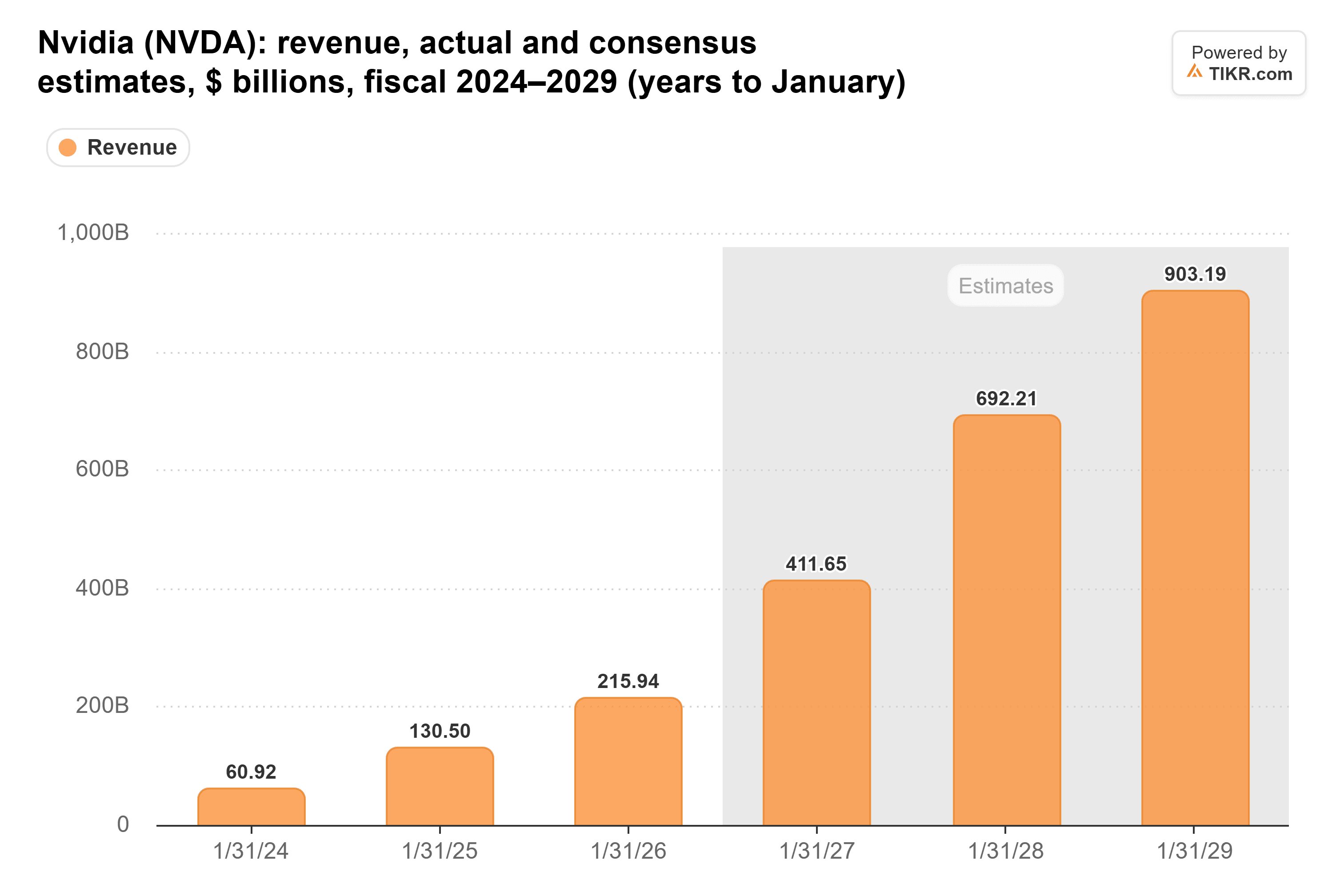Screen dimensions: 1344x896
Task: Select the 1/31/24 revenue bar
Action: click(x=252, y=807)
